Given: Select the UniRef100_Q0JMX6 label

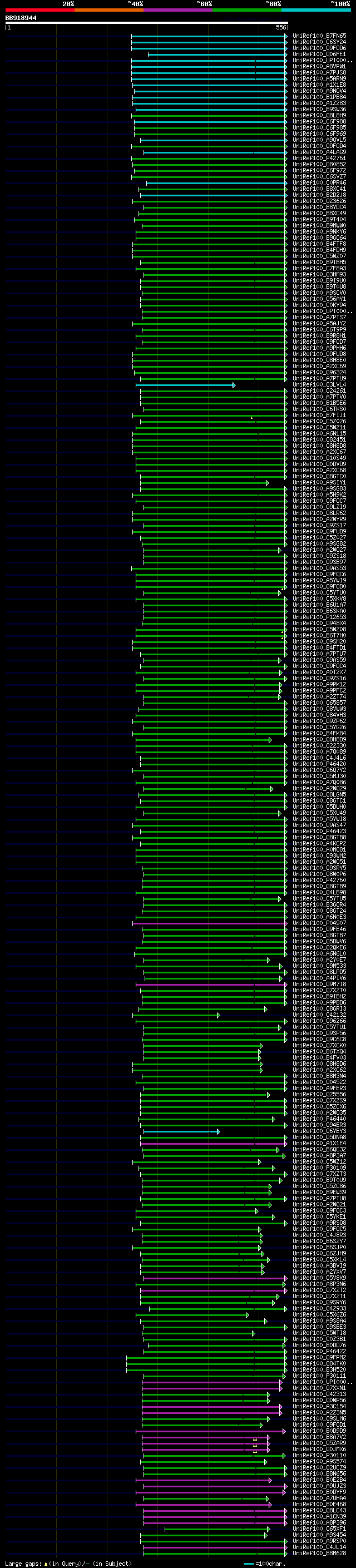Looking at the screenshot, I should pos(319,1450).
